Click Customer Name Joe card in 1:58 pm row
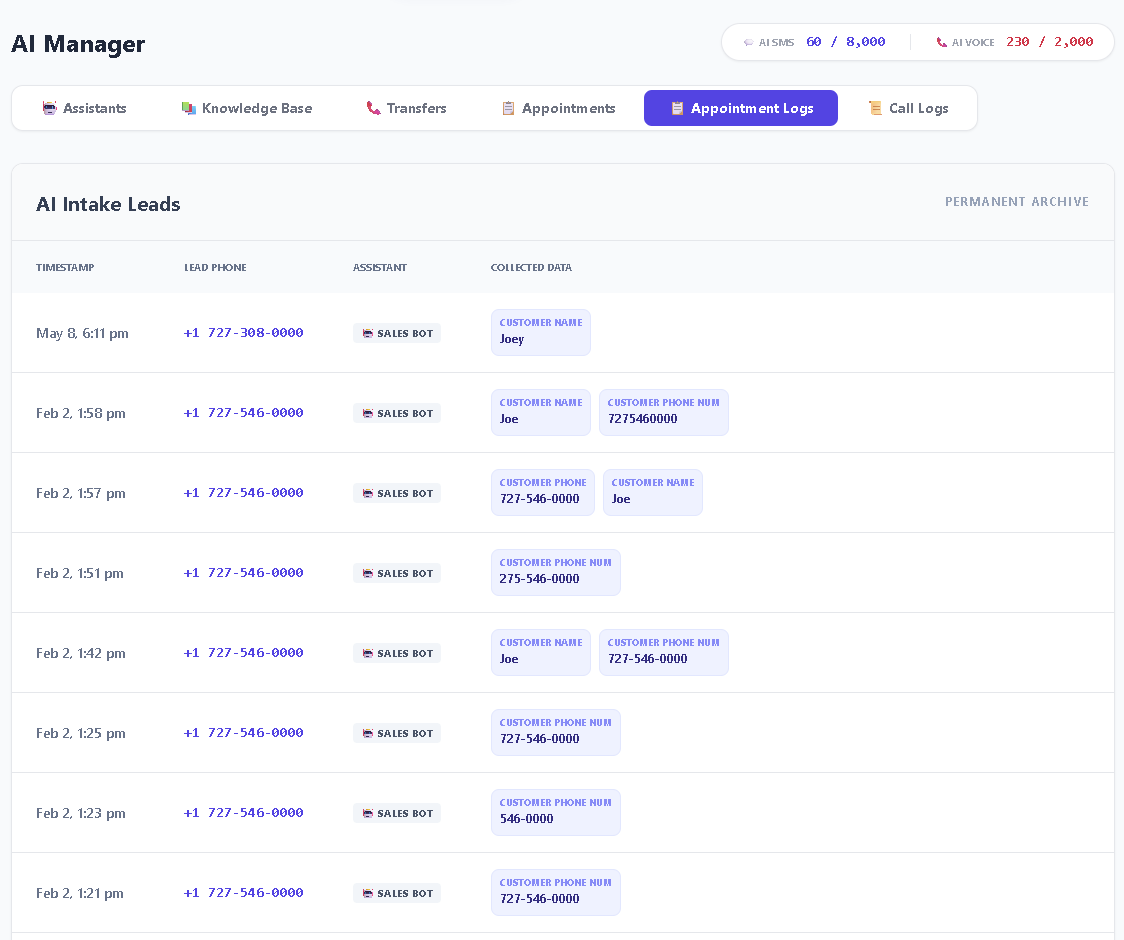1124x940 pixels. click(541, 413)
